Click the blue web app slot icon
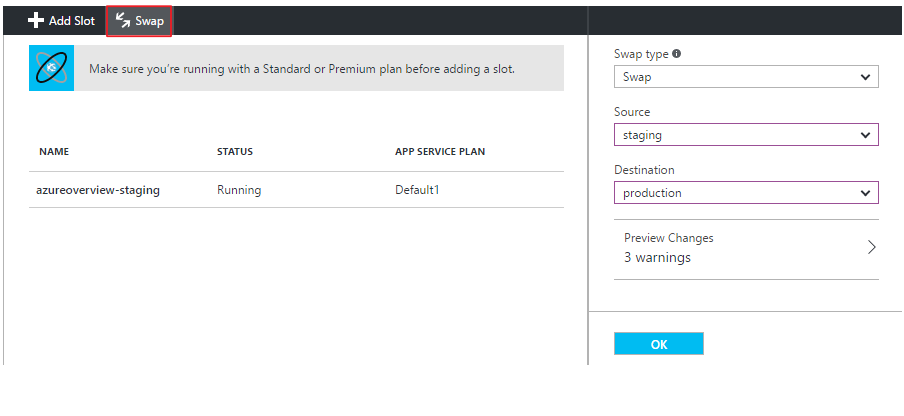 coord(51,69)
